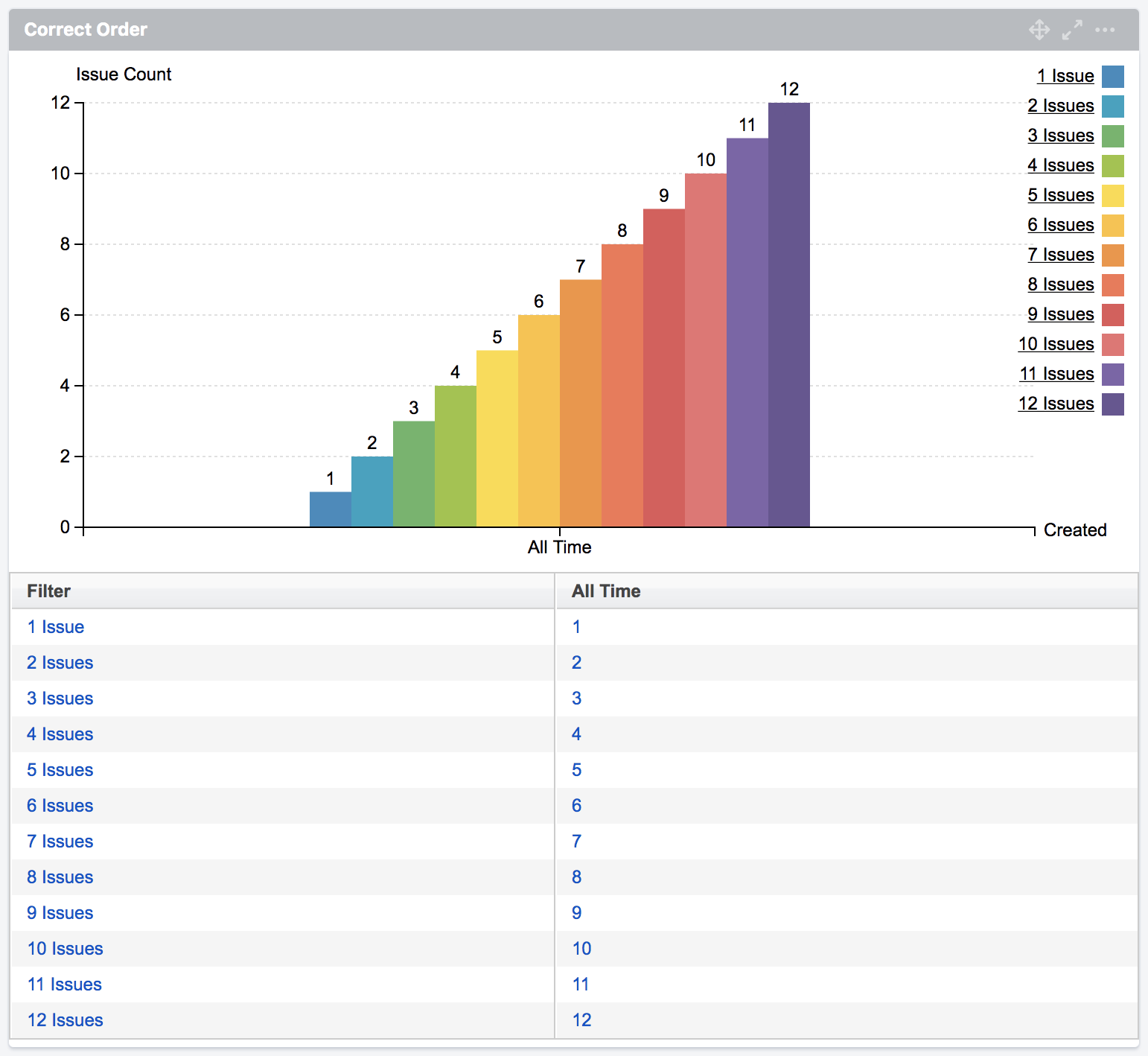
Task: Click the blue 1 Issue legend swatch
Action: [x=1112, y=75]
